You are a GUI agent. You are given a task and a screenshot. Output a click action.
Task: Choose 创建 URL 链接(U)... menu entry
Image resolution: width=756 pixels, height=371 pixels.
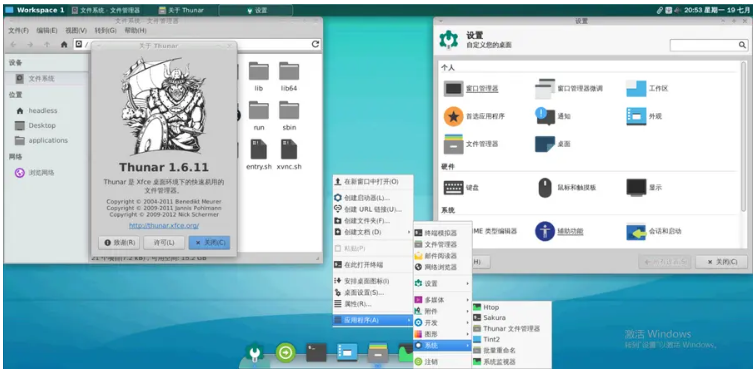coord(373,209)
